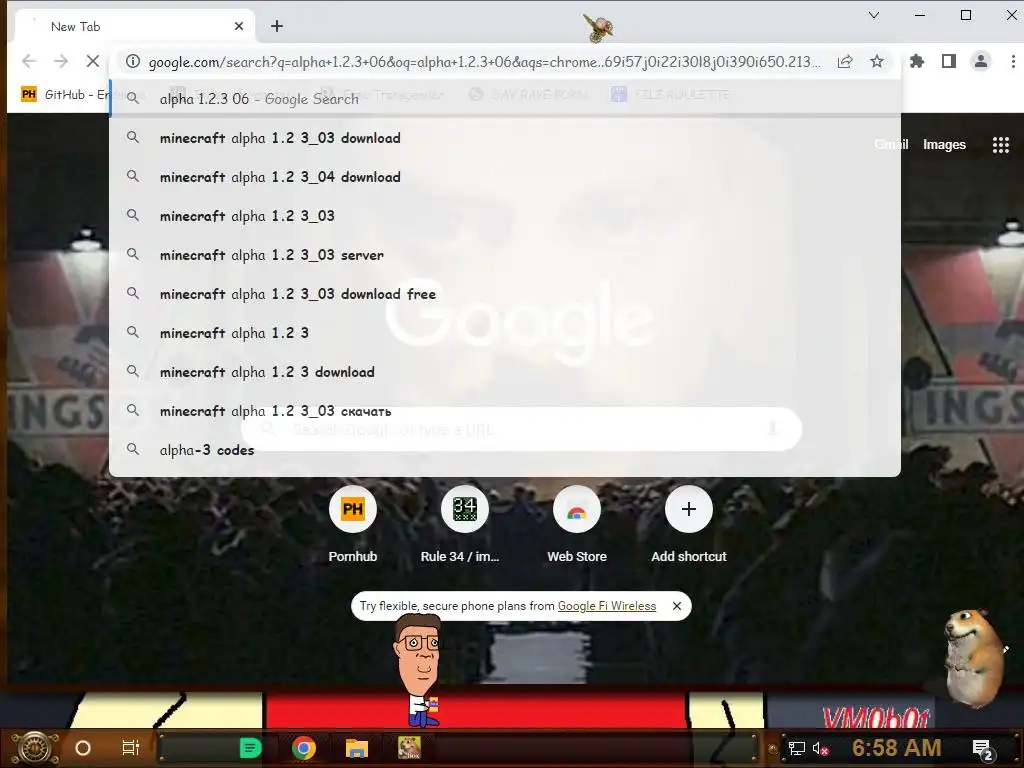Open the Rule 34 shortcut tile
Viewport: 1024px width, 768px height.
(464, 524)
